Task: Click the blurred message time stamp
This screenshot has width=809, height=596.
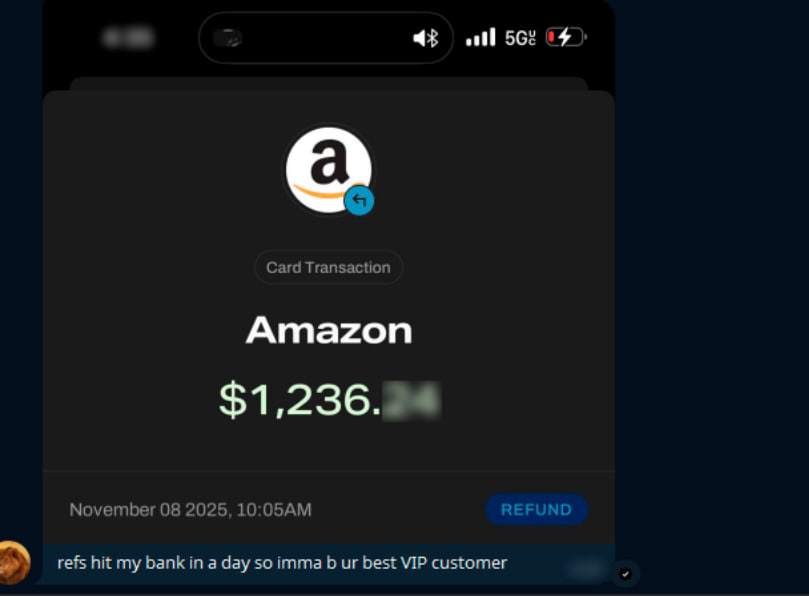Action: point(587,569)
